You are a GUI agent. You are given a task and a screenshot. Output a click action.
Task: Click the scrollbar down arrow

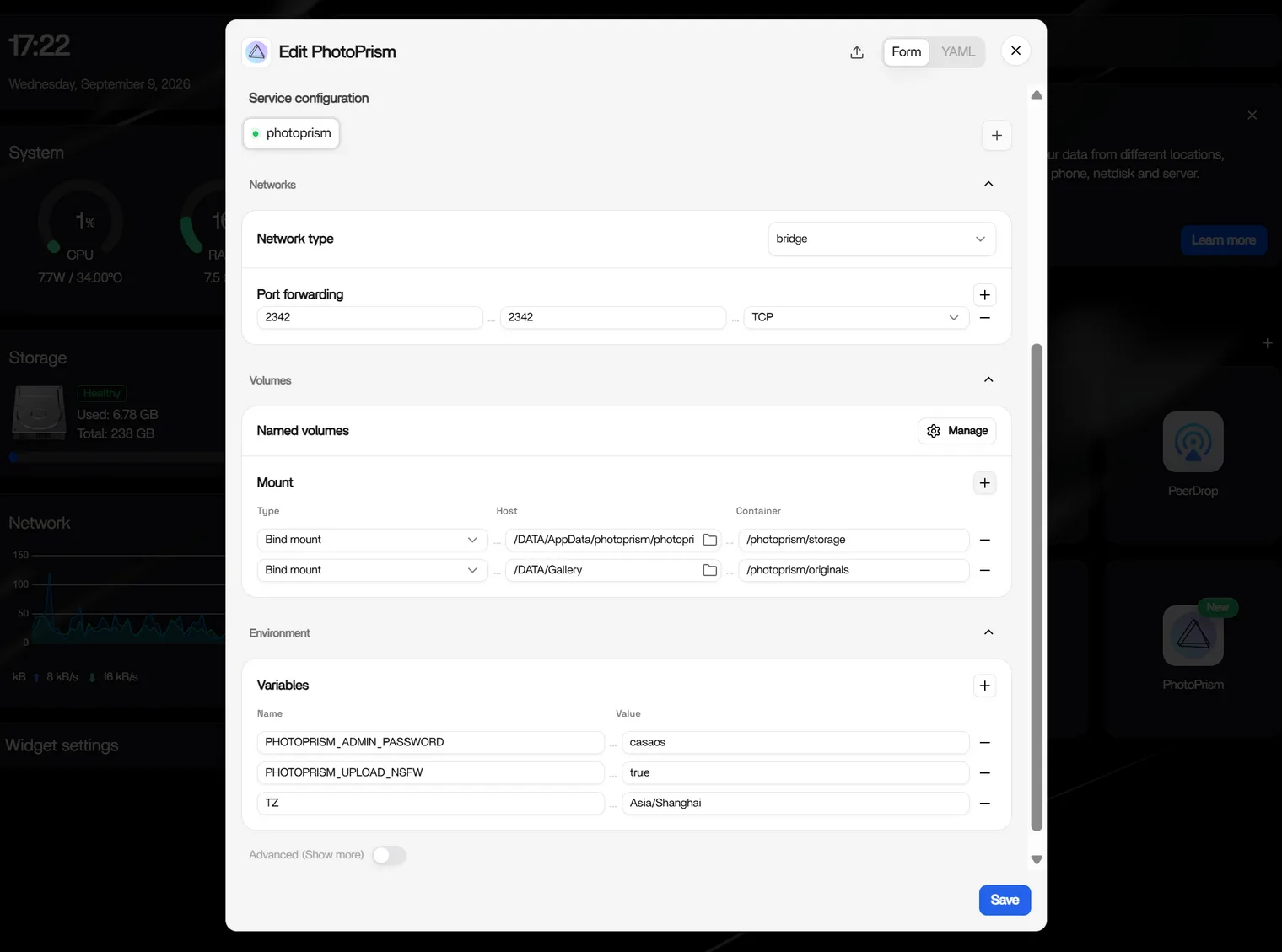click(x=1037, y=859)
